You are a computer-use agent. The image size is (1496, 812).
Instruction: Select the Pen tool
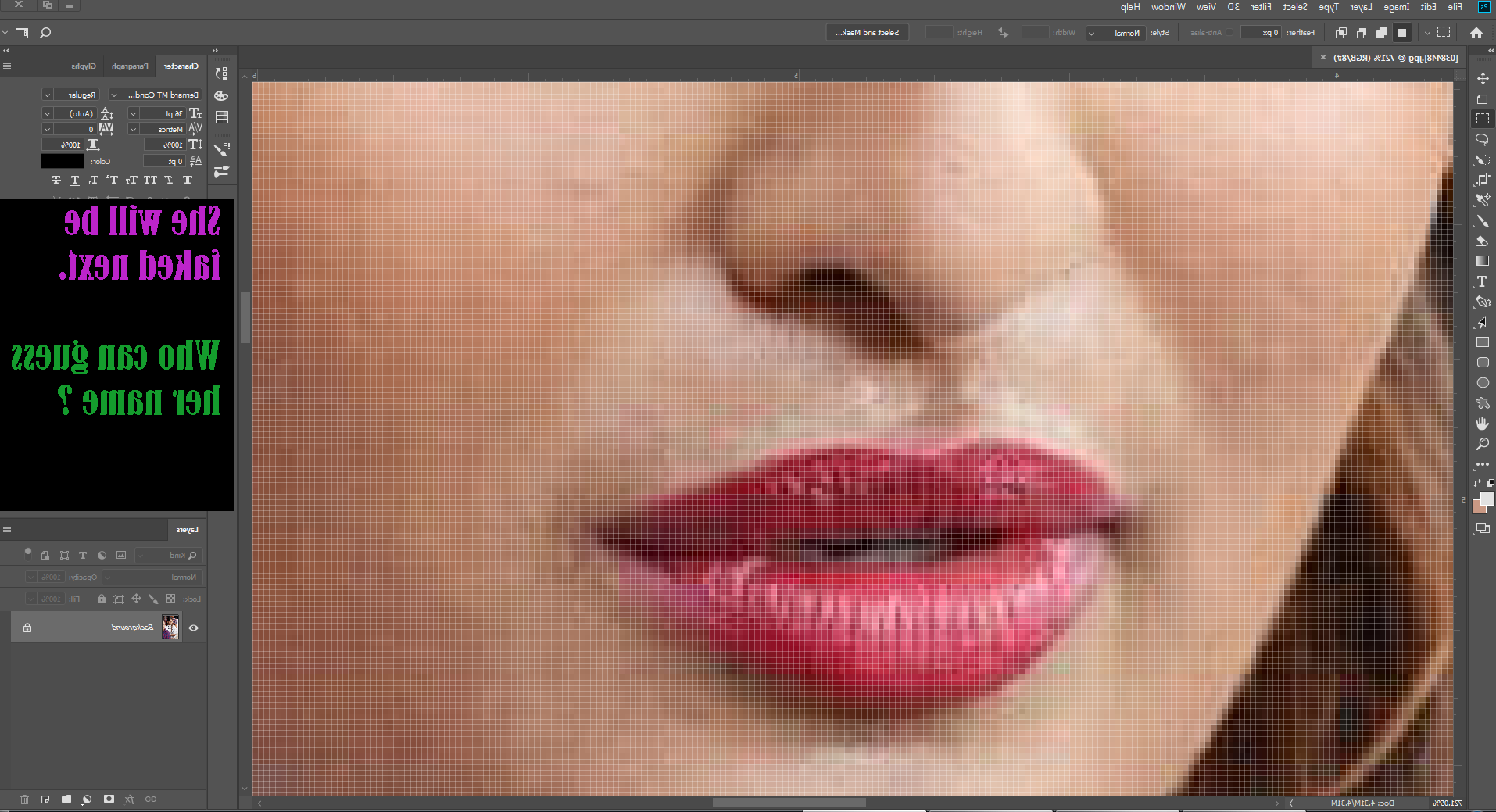click(1482, 302)
